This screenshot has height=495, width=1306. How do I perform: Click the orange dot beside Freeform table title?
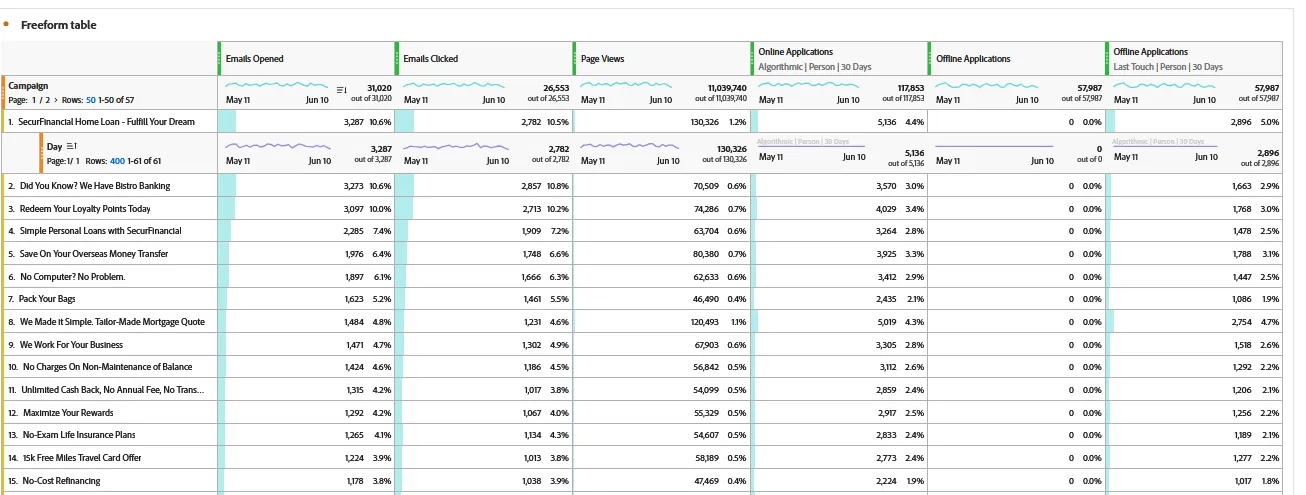[x=6, y=24]
